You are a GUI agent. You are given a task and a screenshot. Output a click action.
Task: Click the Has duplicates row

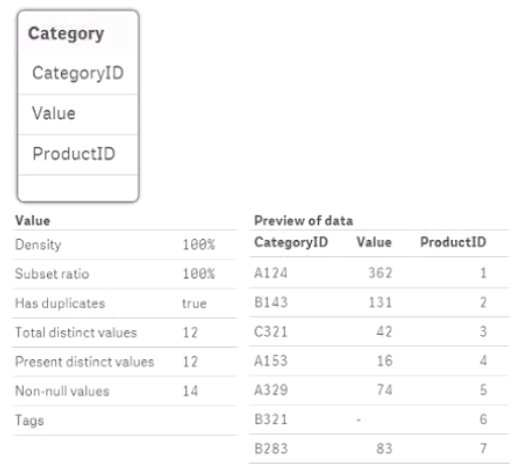[x=125, y=303]
